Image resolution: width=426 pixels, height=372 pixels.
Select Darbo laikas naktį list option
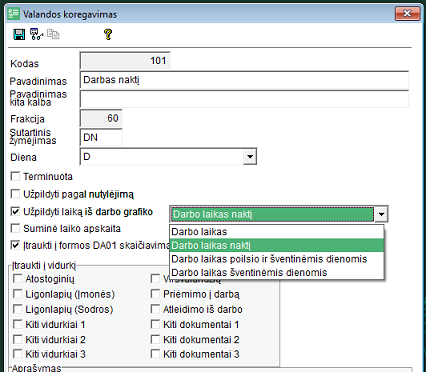[x=277, y=245]
